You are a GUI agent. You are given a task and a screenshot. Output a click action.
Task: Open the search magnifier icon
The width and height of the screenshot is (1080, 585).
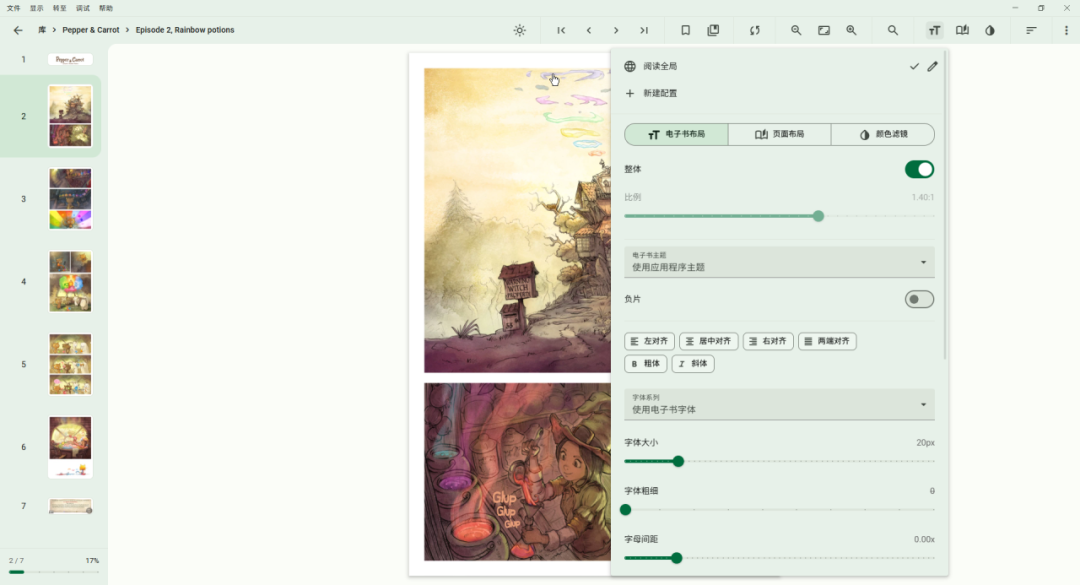(x=893, y=30)
